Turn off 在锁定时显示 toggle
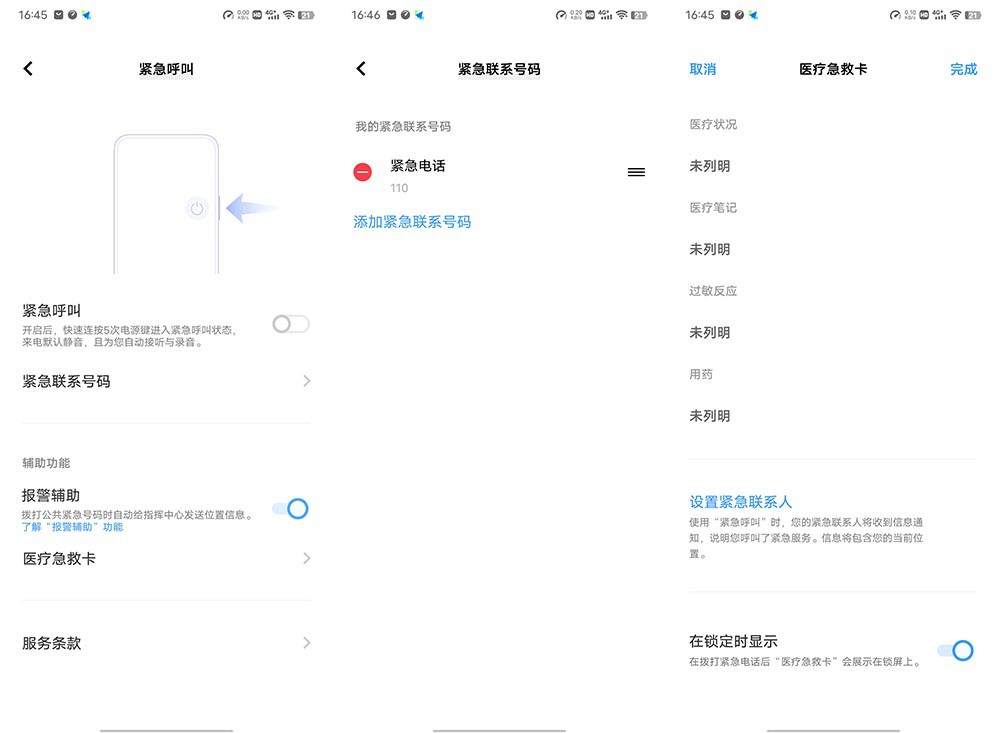This screenshot has width=1000, height=733. click(955, 651)
